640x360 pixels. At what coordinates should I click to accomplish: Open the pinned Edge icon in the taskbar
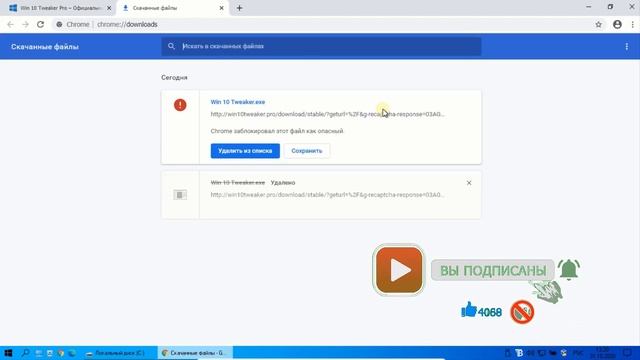(72, 353)
